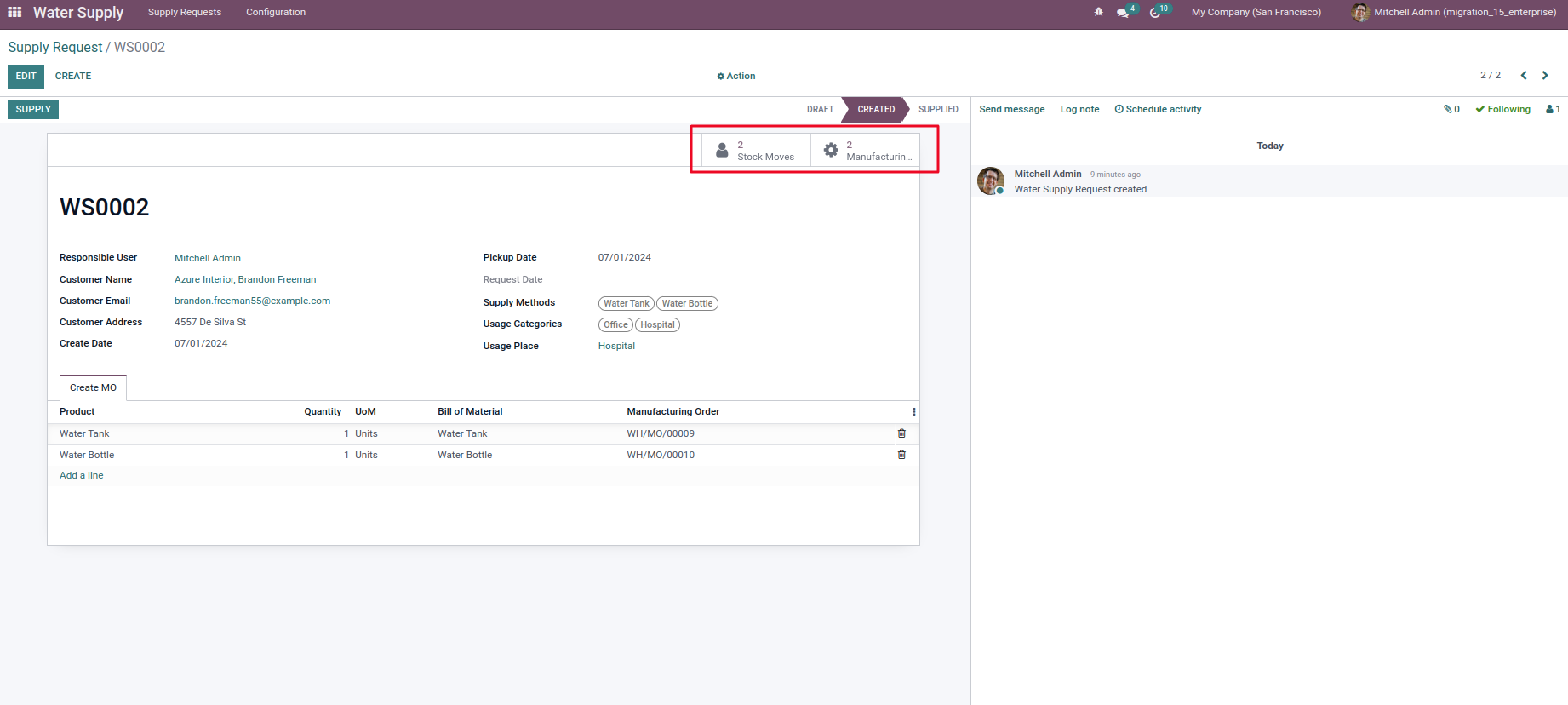
Task: Click the EDIT button
Action: tap(26, 76)
